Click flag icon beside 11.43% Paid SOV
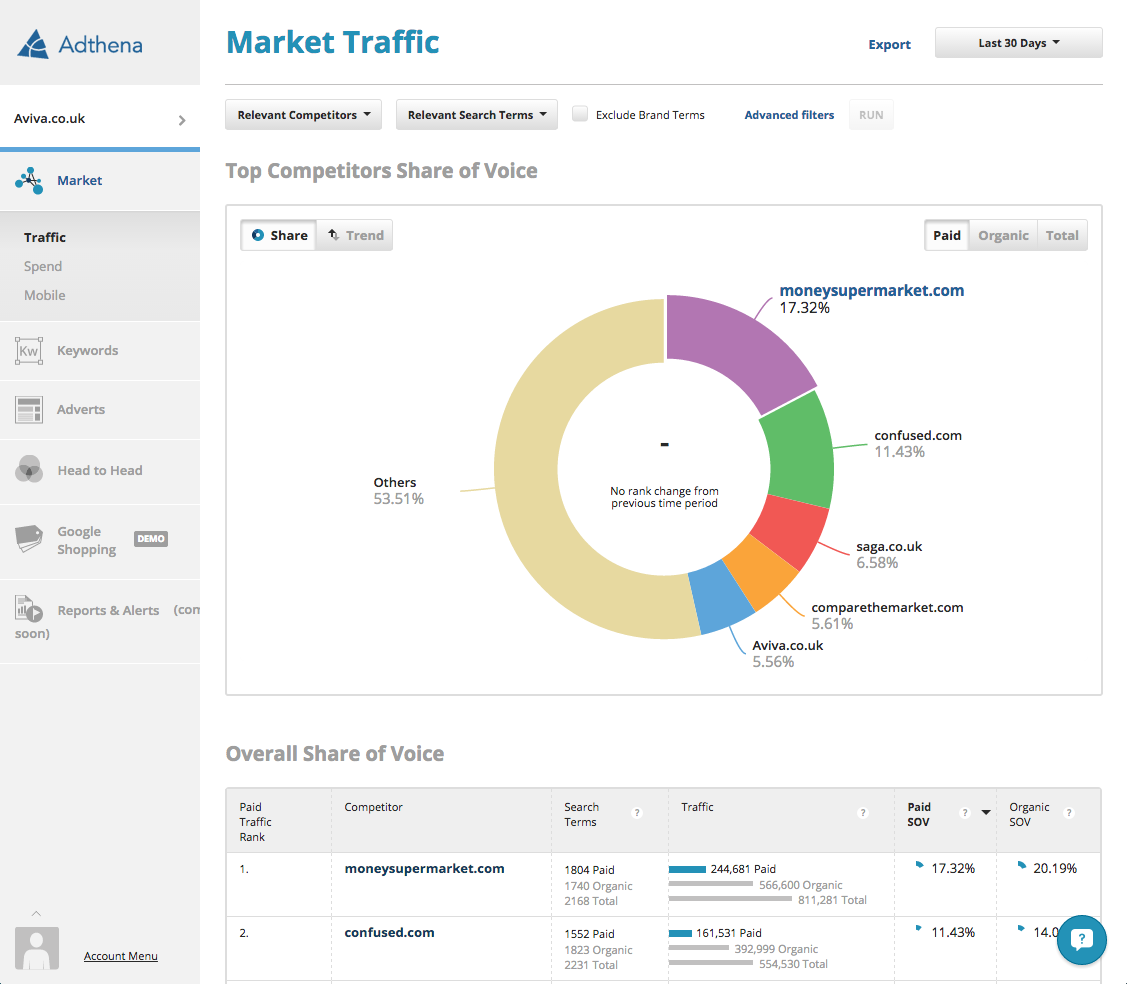The width and height of the screenshot is (1127, 984). tap(919, 929)
